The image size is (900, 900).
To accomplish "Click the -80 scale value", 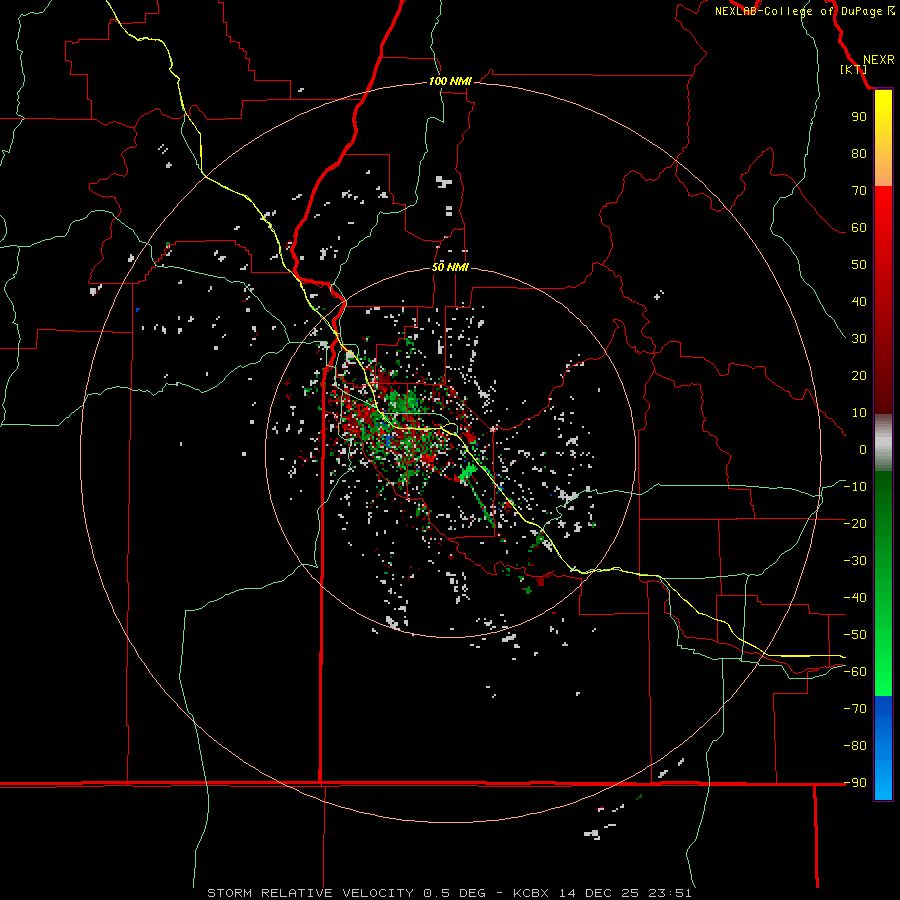I will pyautogui.click(x=855, y=746).
